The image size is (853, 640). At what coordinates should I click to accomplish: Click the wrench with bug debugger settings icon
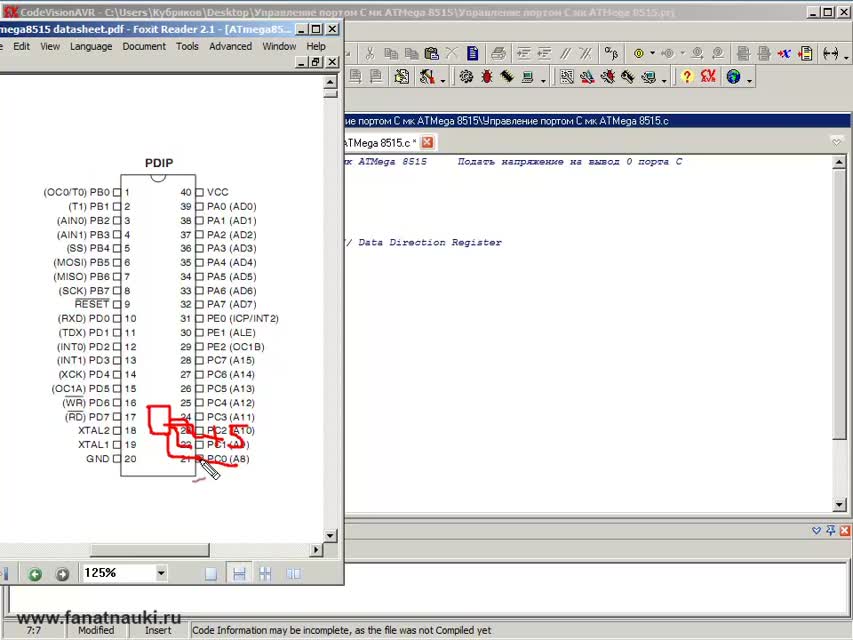[x=608, y=77]
